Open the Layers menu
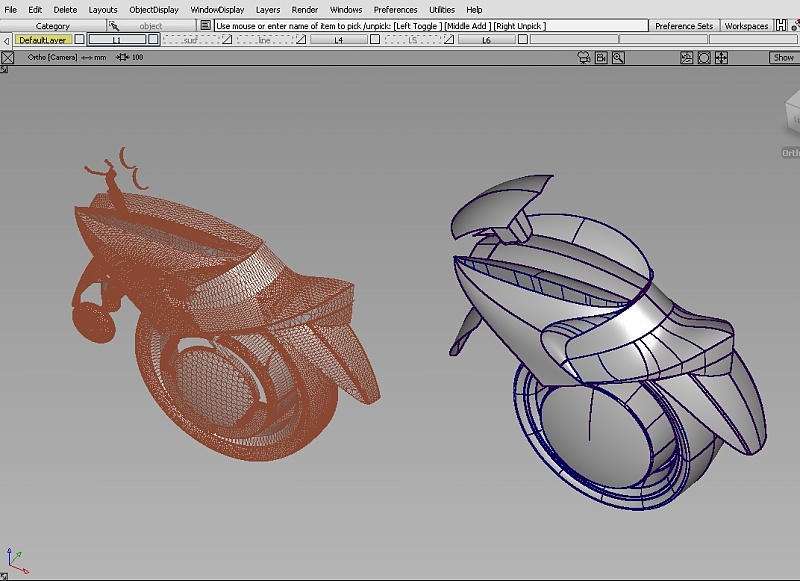Screen dimensions: 800x581 tap(268, 10)
